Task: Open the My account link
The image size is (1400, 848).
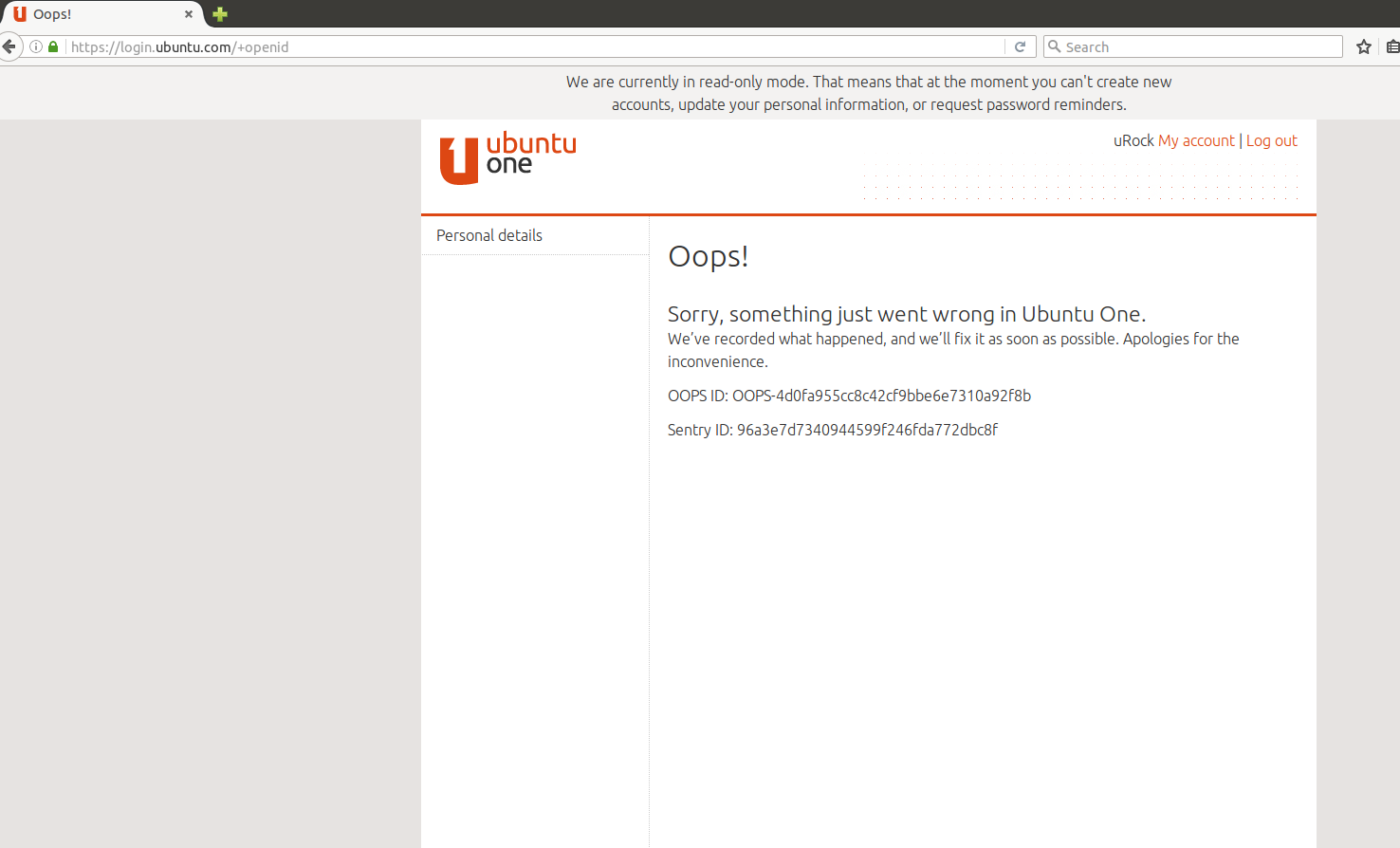Action: [1196, 140]
